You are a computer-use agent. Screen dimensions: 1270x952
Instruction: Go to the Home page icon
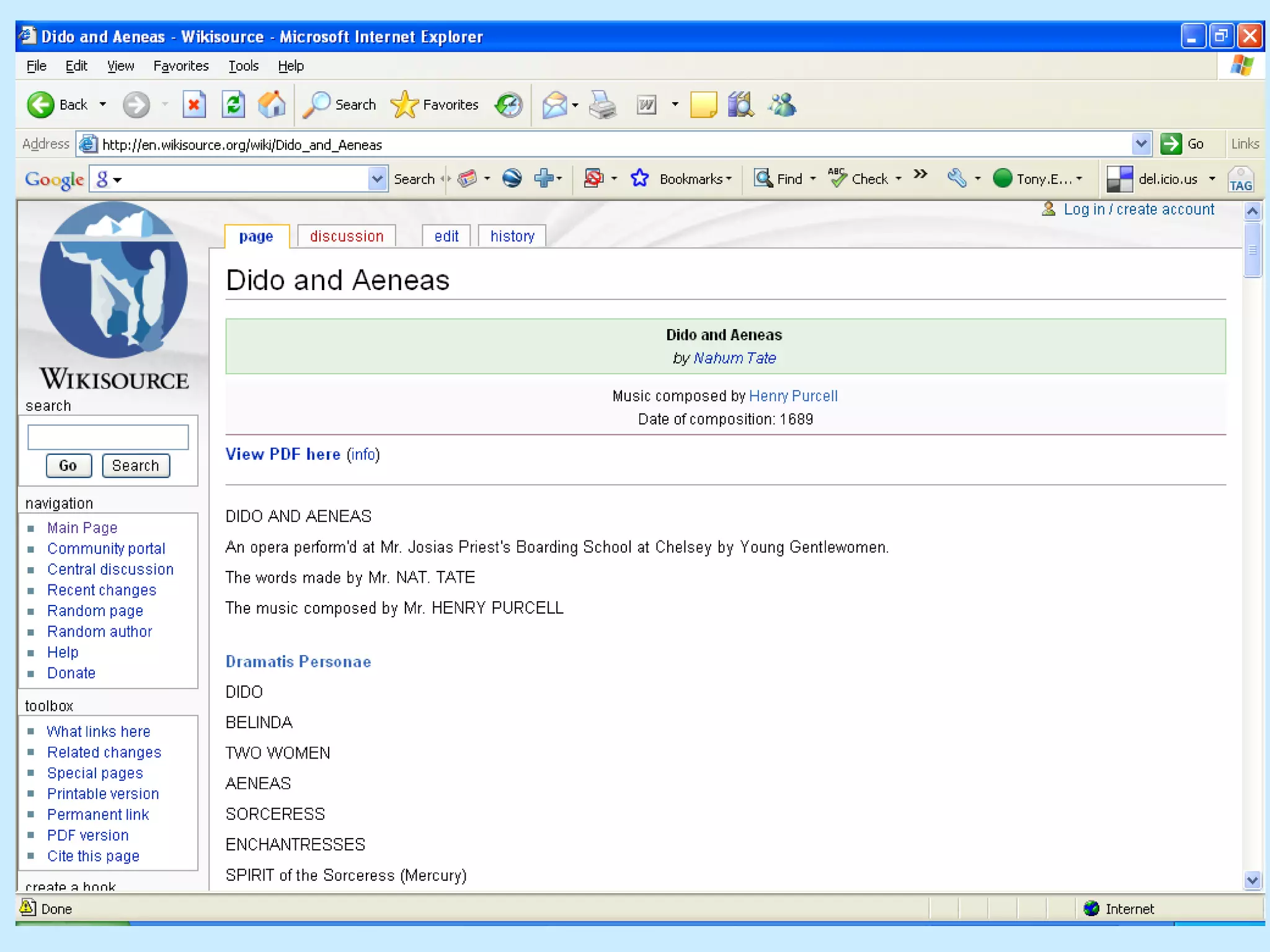[x=272, y=105]
